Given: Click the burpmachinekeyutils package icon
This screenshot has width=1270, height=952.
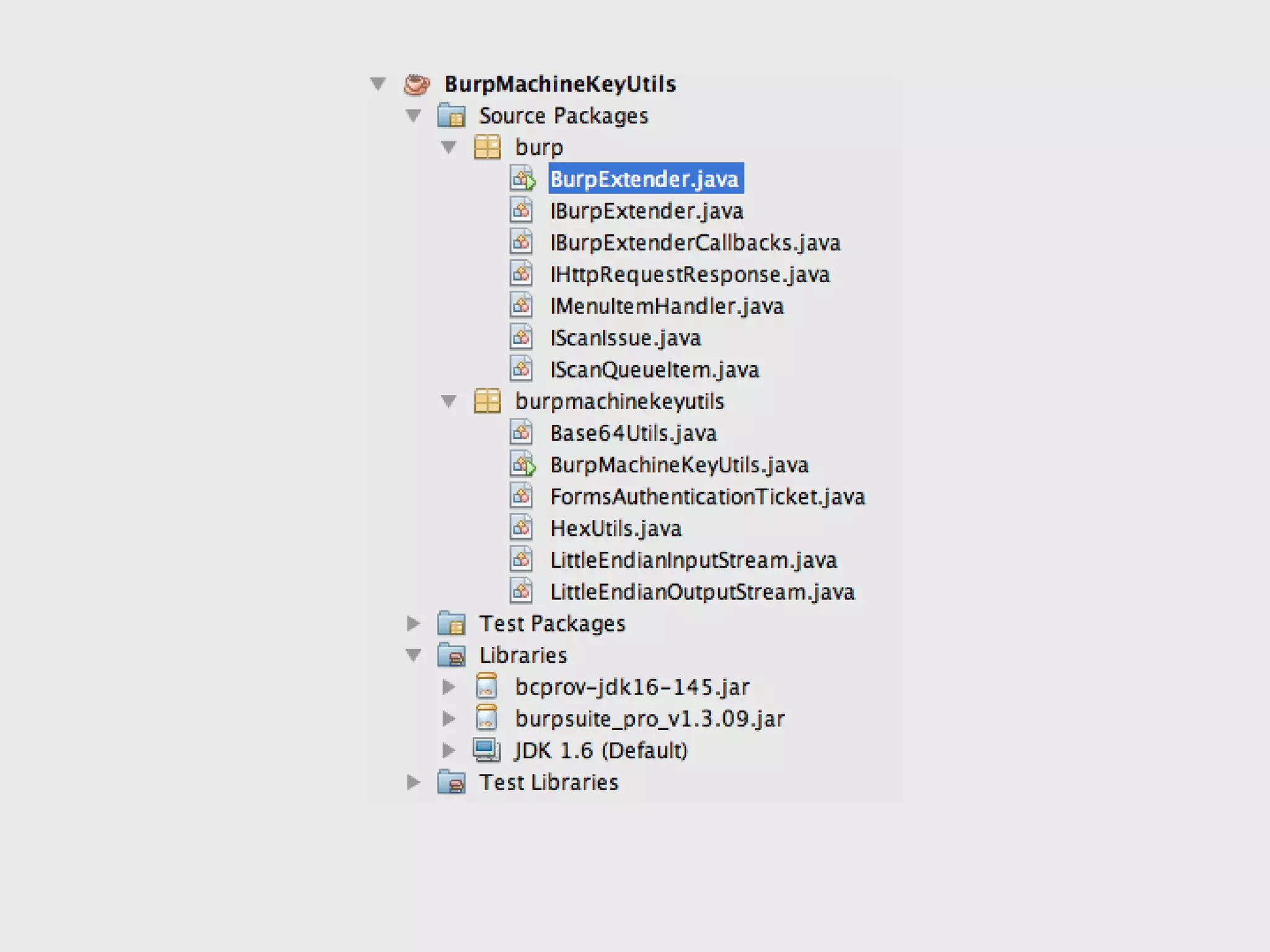Looking at the screenshot, I should (487, 401).
